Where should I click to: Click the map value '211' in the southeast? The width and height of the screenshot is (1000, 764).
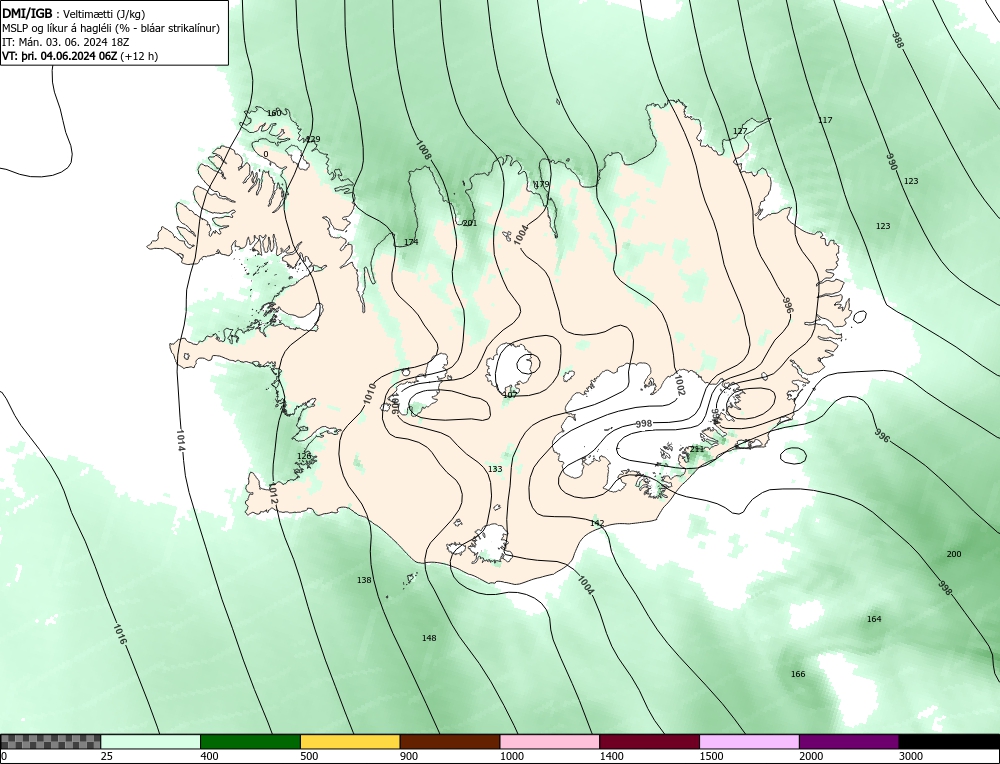[x=697, y=449]
